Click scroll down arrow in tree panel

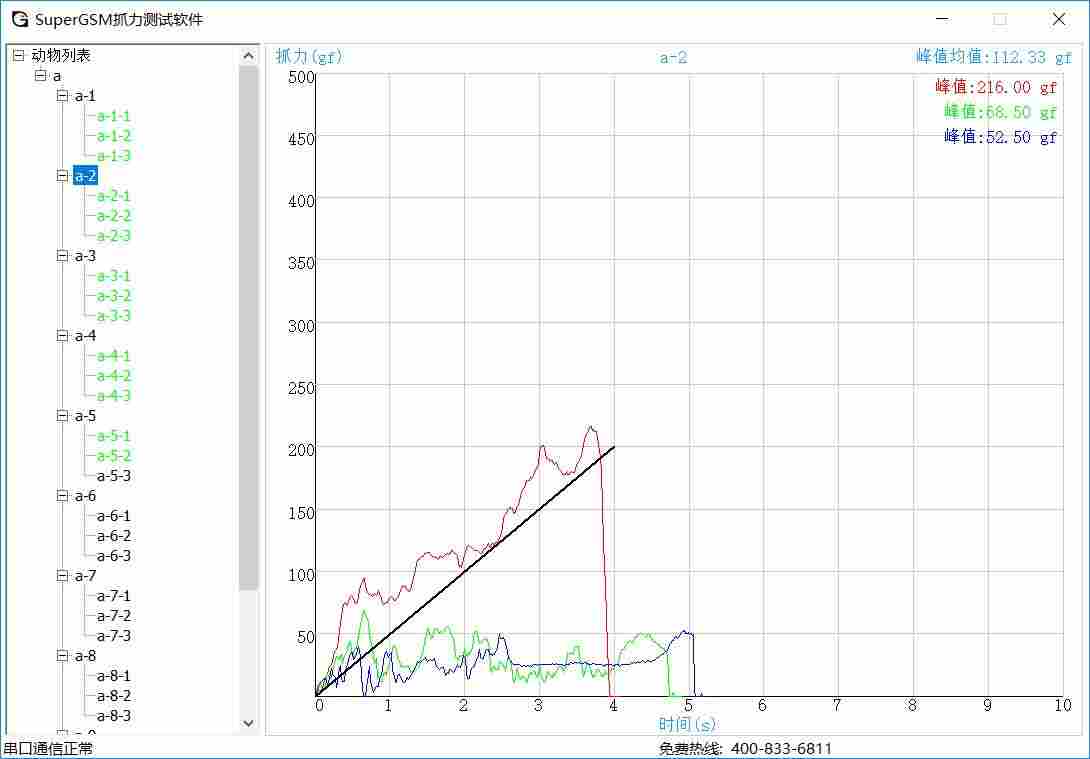tap(249, 722)
